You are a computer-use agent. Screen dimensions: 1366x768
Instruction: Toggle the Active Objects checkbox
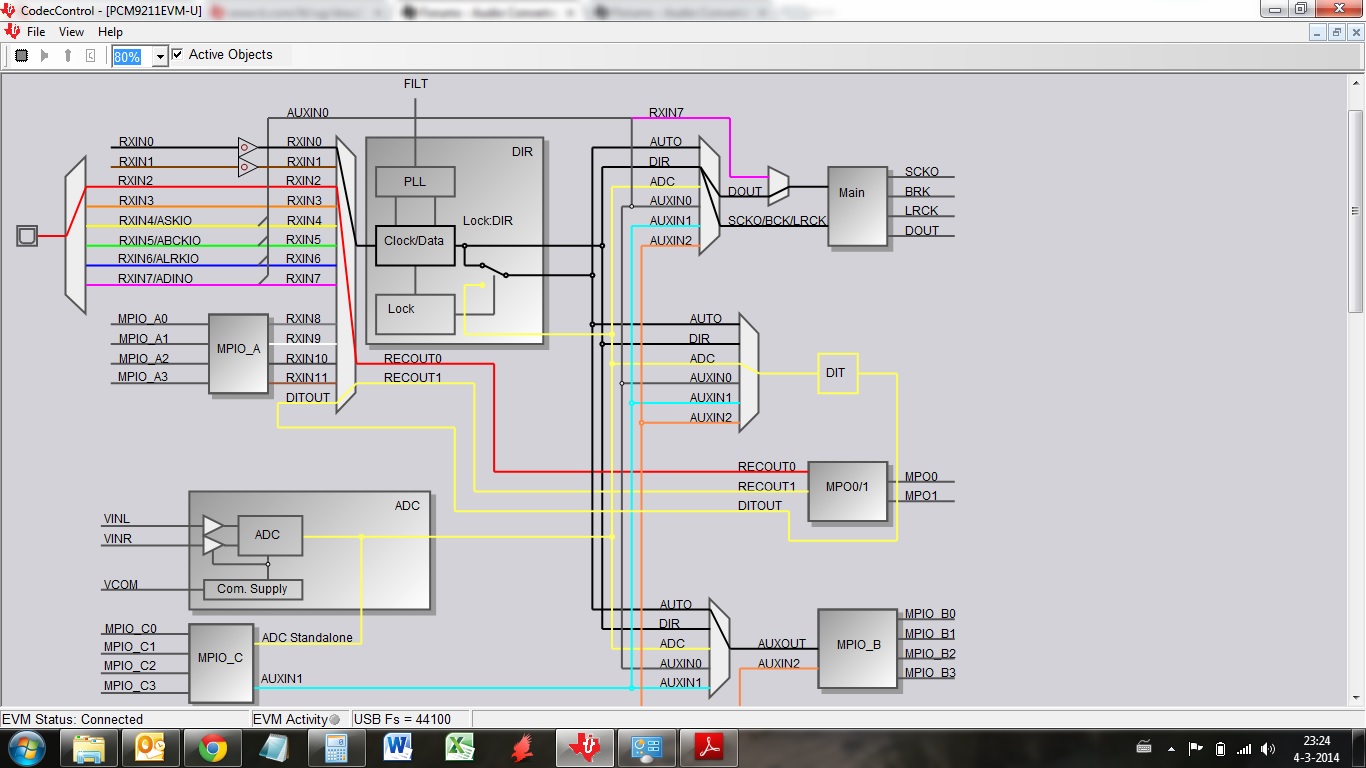click(177, 55)
